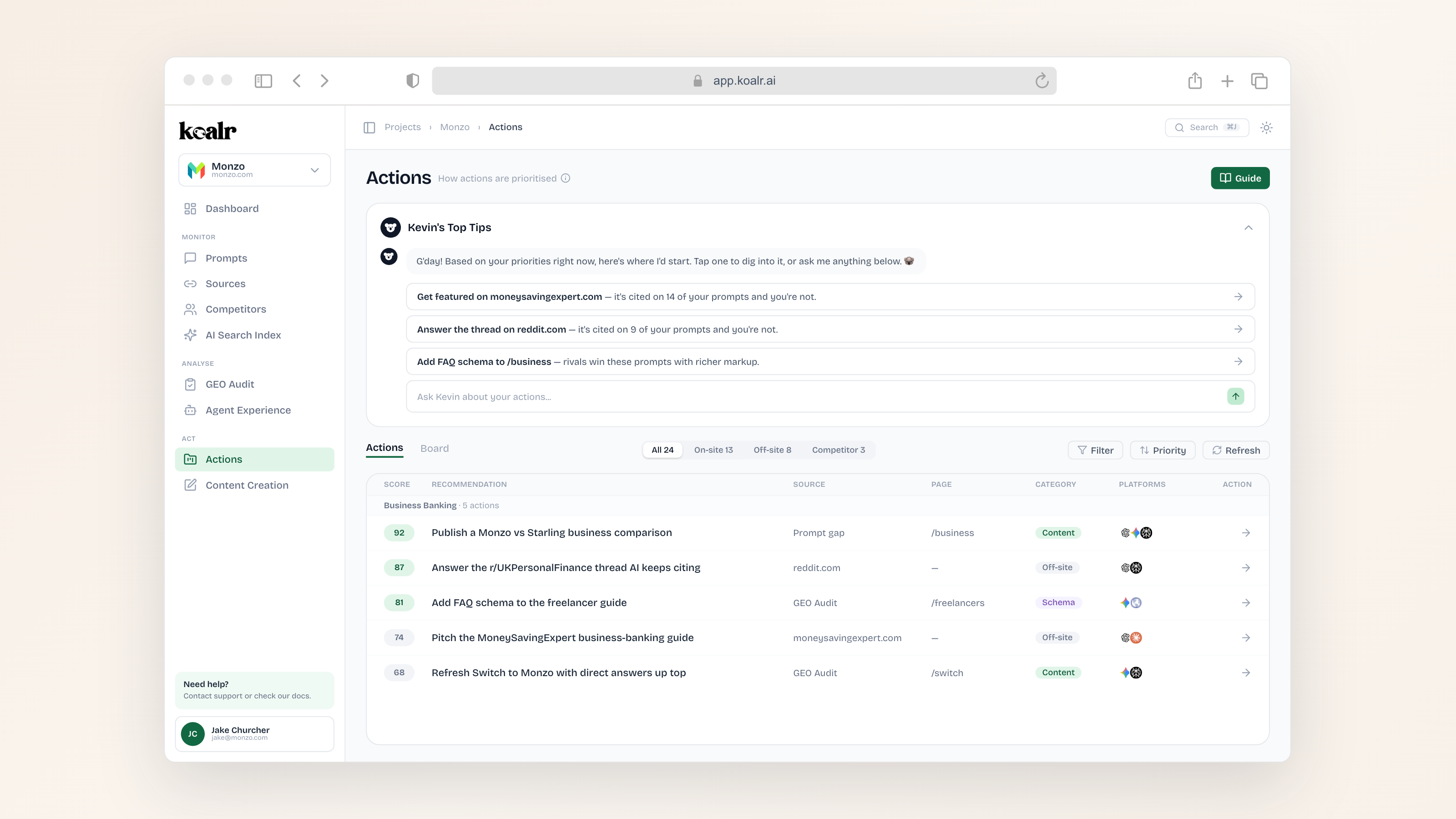Open the Filter options
The image size is (1456, 819).
1095,450
